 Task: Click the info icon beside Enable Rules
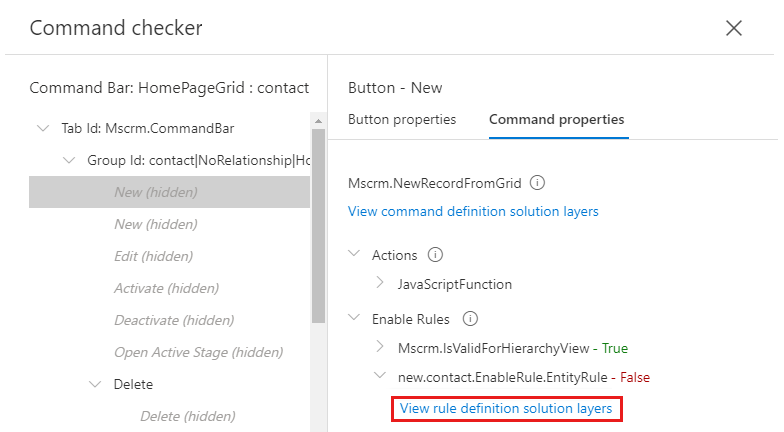470,319
